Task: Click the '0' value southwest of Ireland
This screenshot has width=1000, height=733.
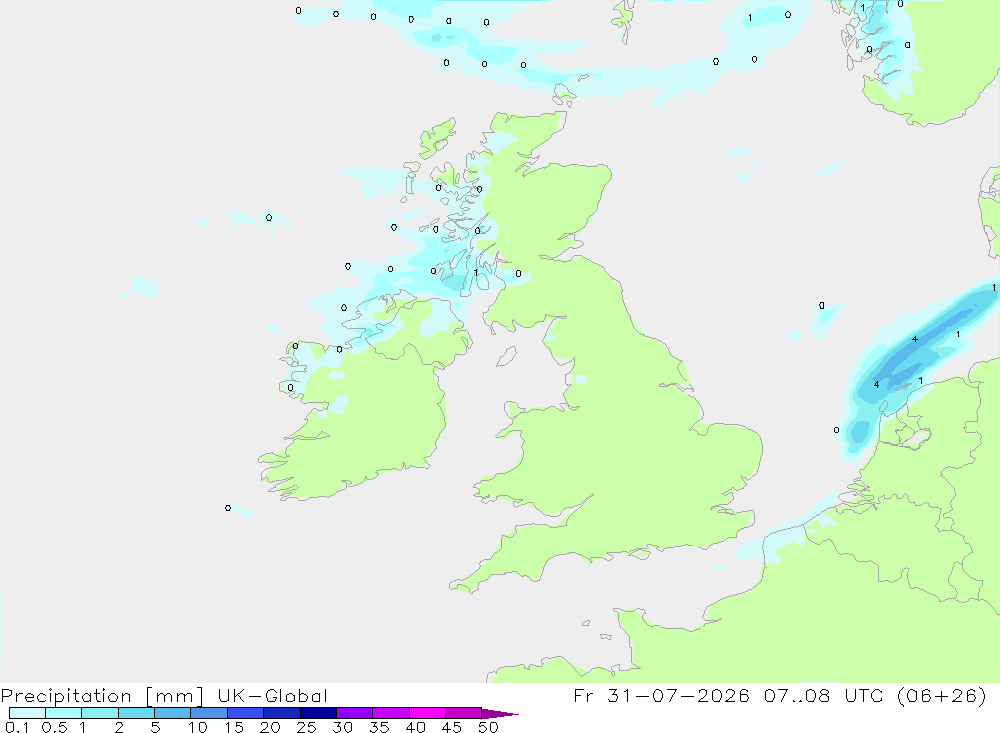Action: [228, 508]
